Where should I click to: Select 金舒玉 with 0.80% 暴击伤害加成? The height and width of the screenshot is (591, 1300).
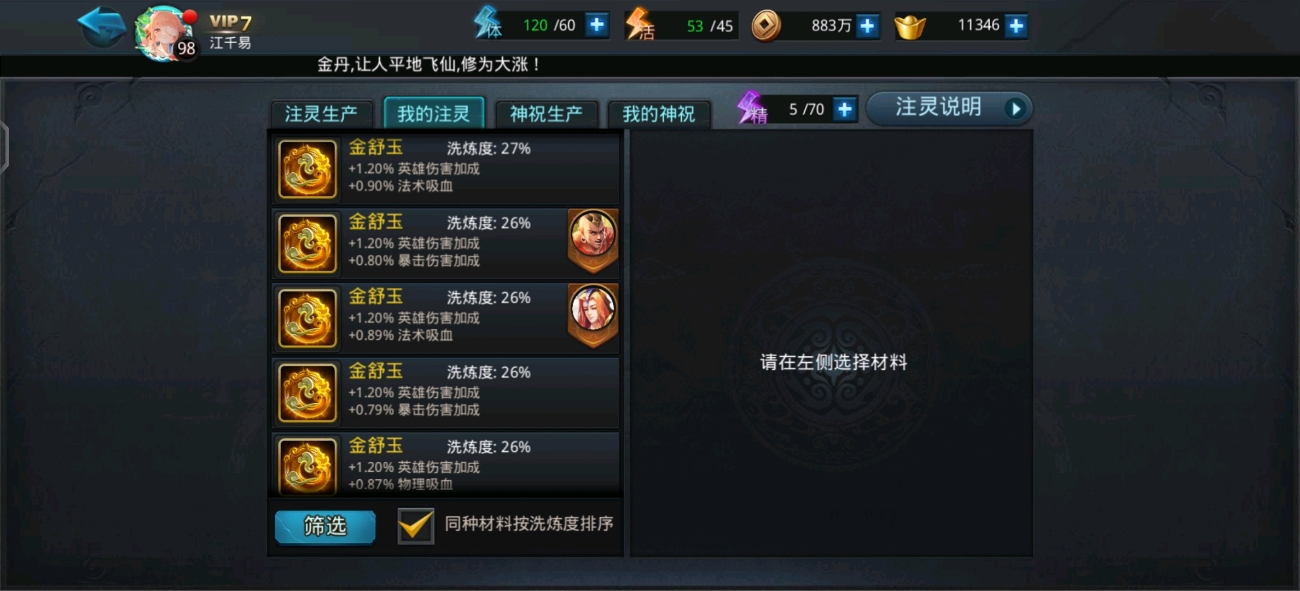(446, 242)
